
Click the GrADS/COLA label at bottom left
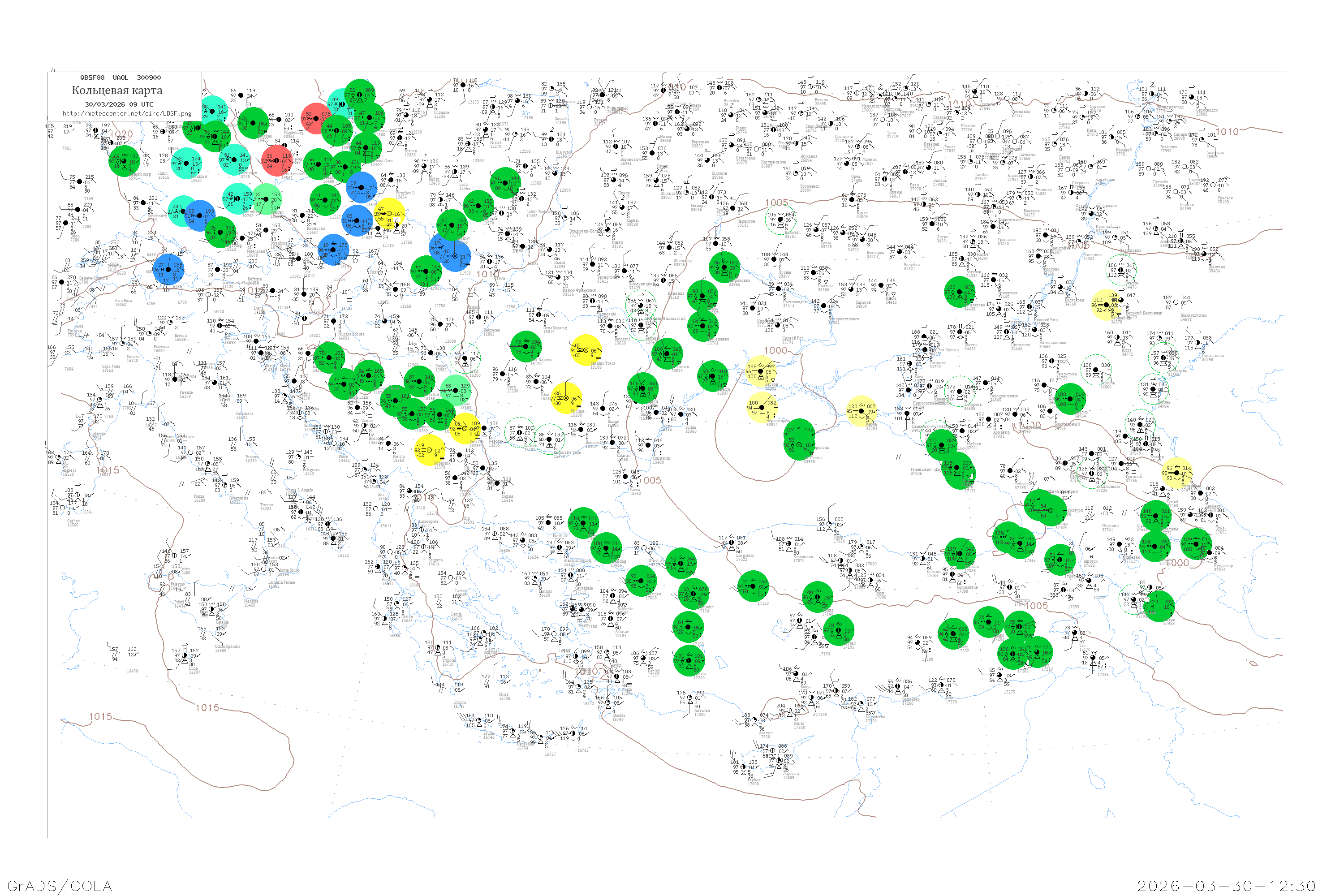60,886
